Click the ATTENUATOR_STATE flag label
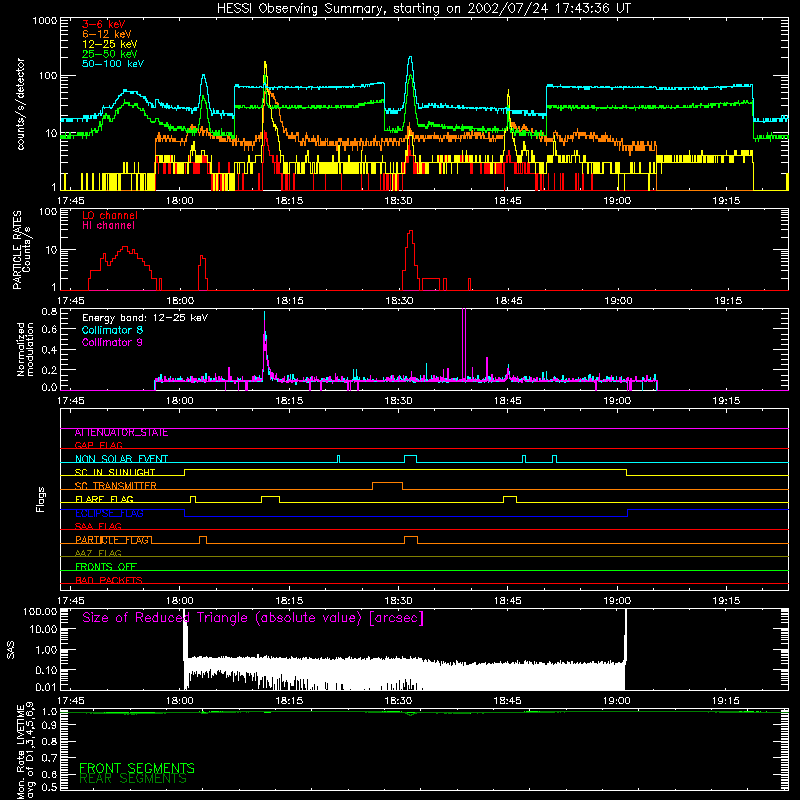 [121, 433]
